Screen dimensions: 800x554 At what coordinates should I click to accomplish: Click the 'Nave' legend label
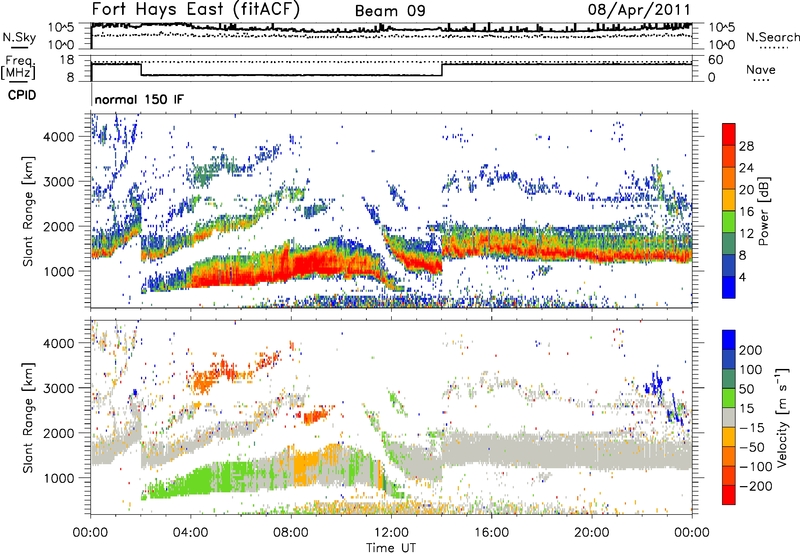coord(761,70)
